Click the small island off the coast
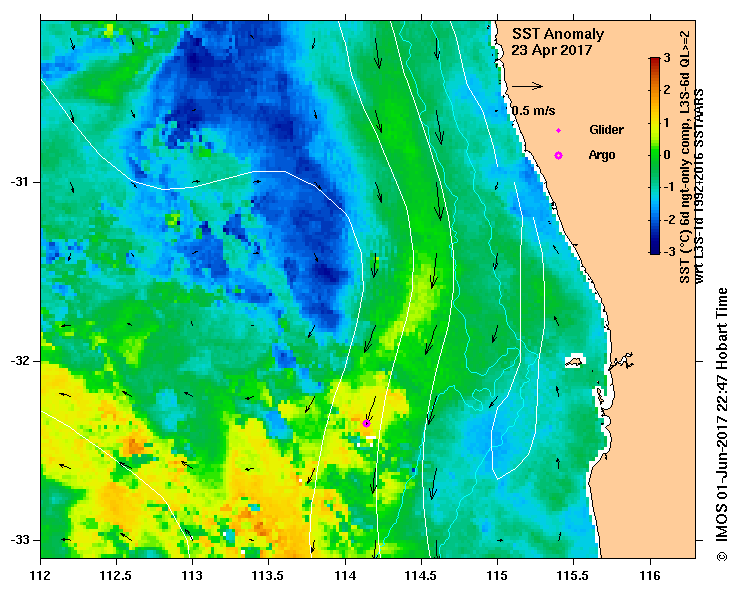 [575, 362]
